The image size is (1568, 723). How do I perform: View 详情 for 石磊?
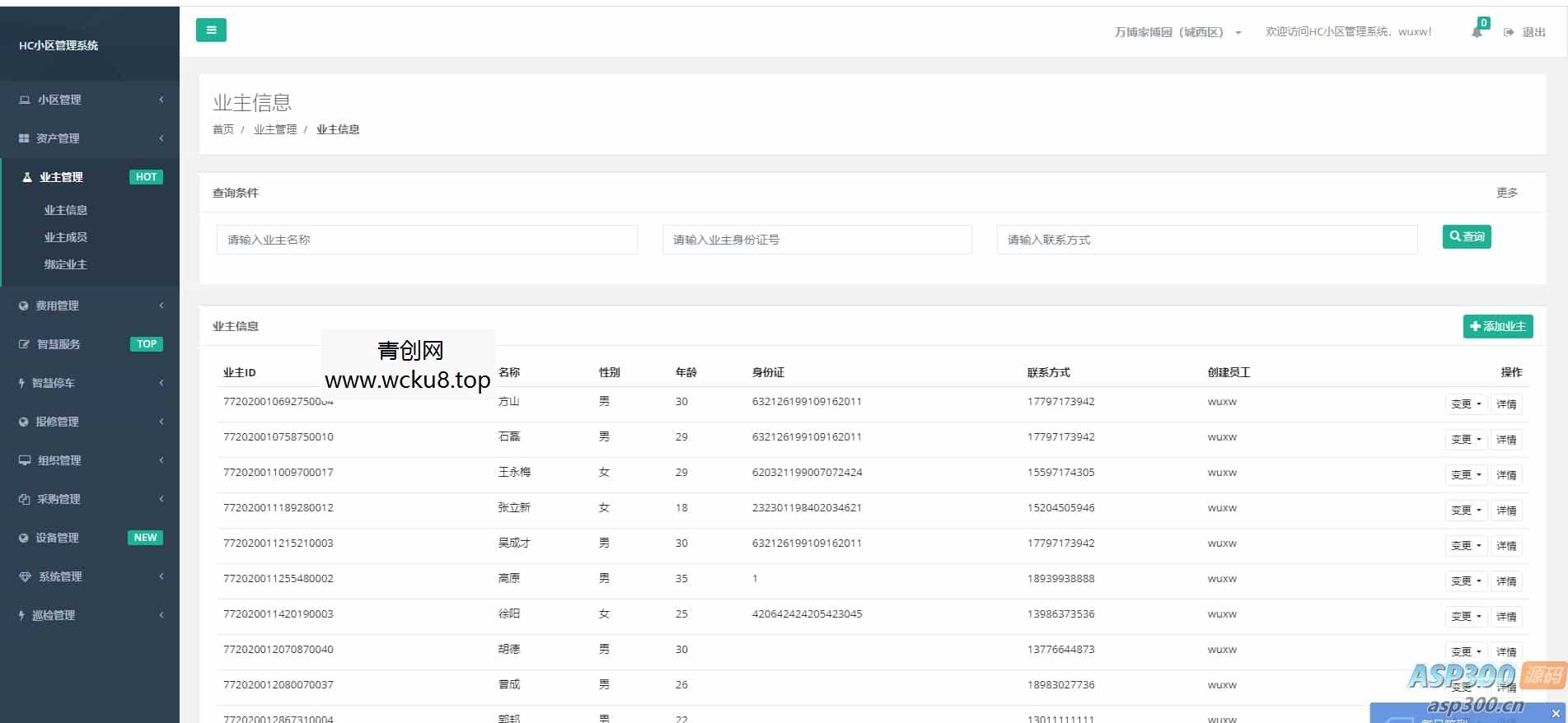click(1506, 440)
